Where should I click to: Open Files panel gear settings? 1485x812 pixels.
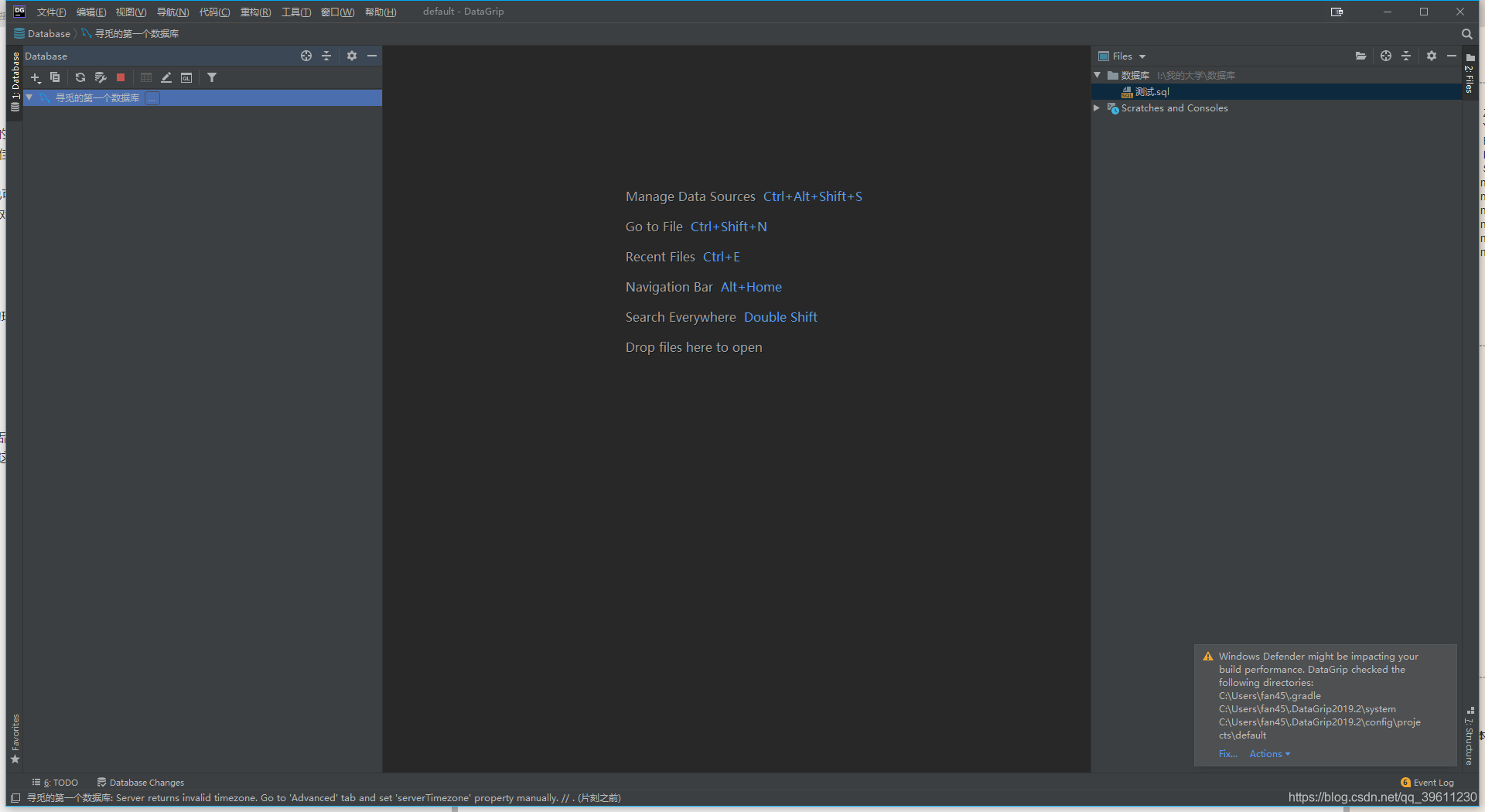[1432, 56]
